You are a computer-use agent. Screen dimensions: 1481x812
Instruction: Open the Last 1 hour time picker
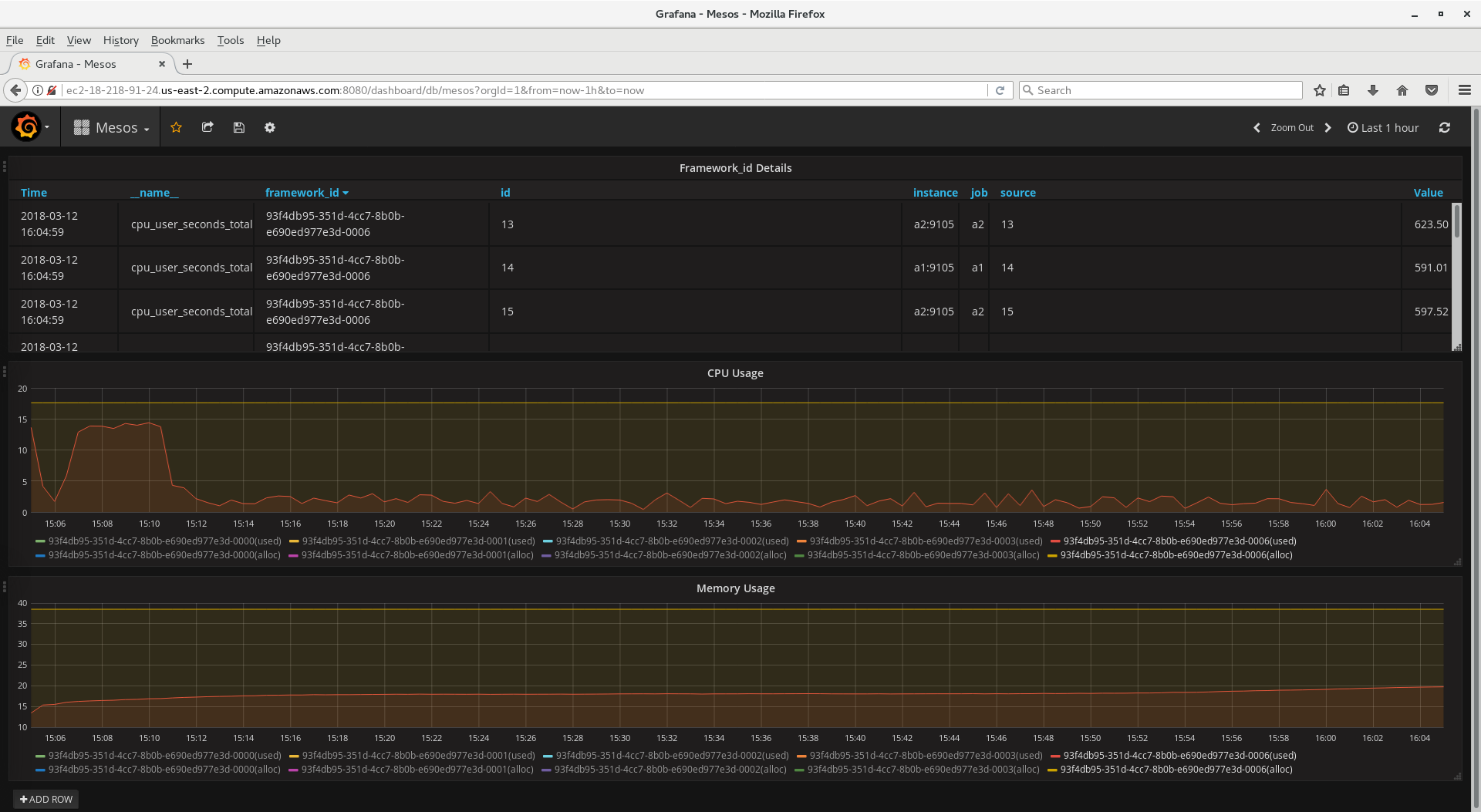[x=1383, y=128]
